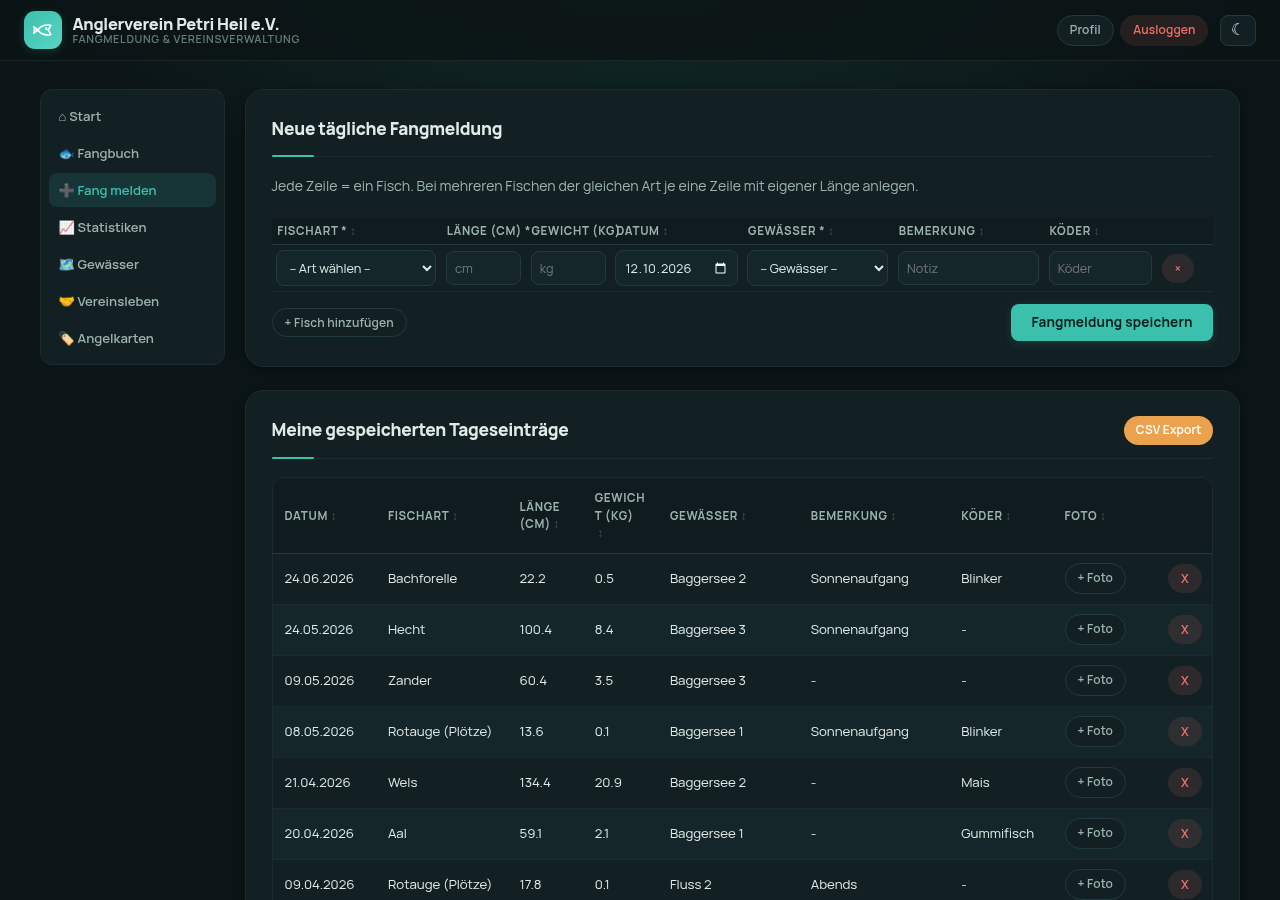The width and height of the screenshot is (1280, 900).
Task: Save with Fangmeldung speichern button
Action: (1112, 322)
